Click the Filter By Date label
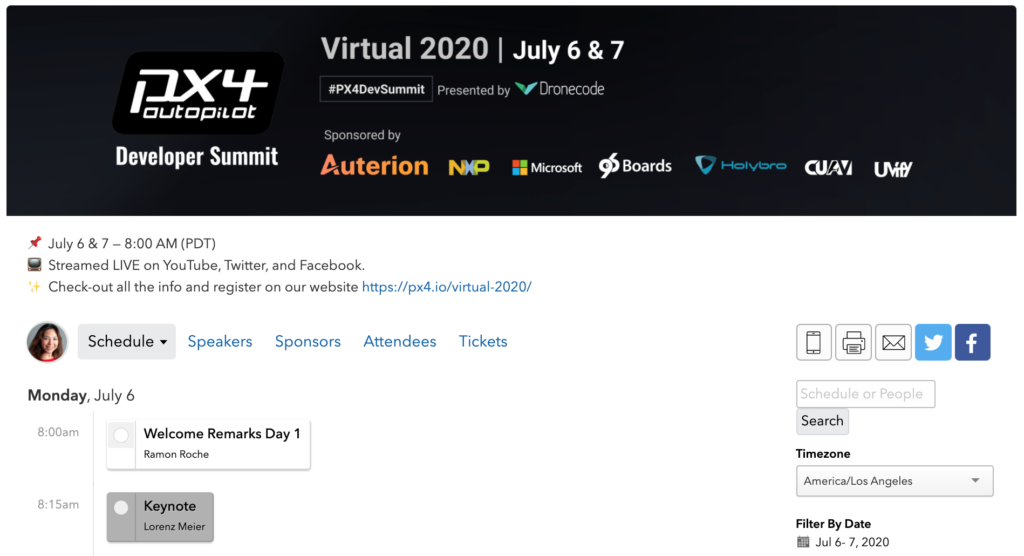This screenshot has height=556, width=1024. (833, 524)
